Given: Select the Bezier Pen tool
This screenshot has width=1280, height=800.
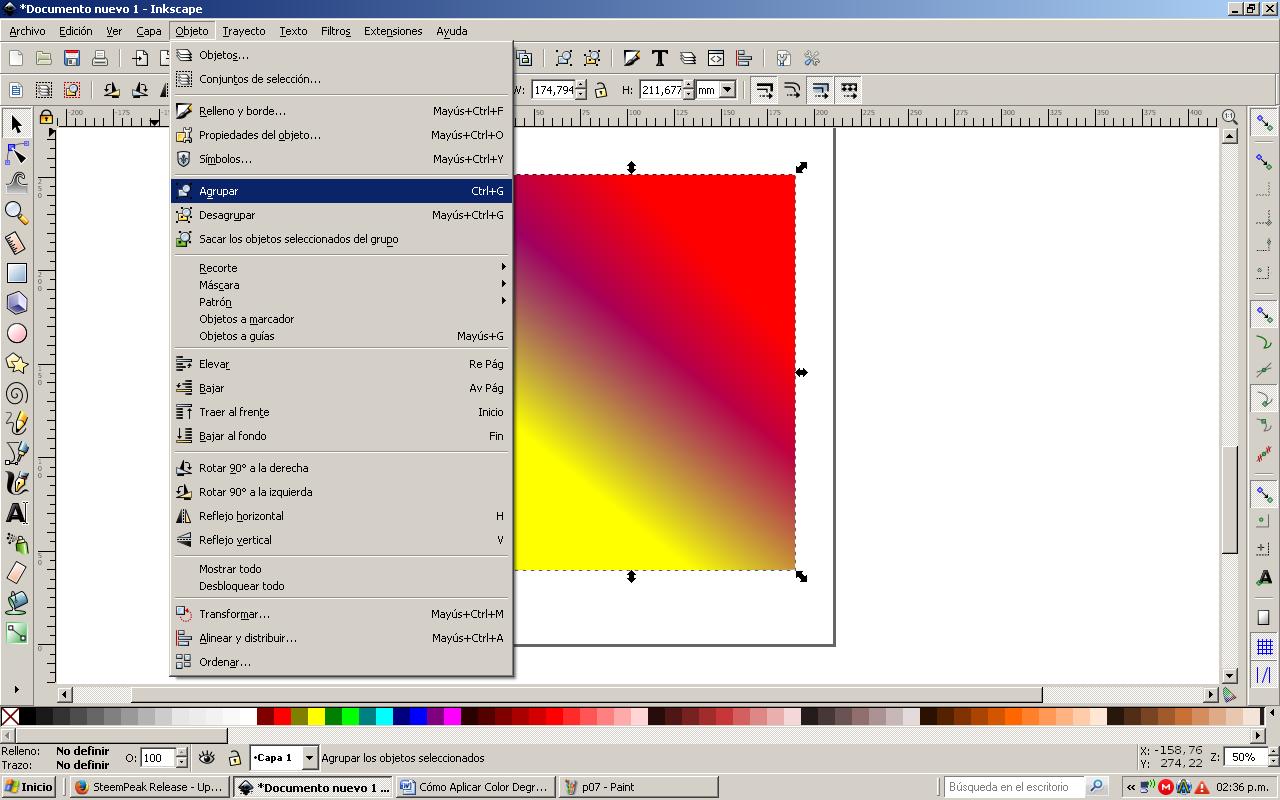Looking at the screenshot, I should 16,453.
